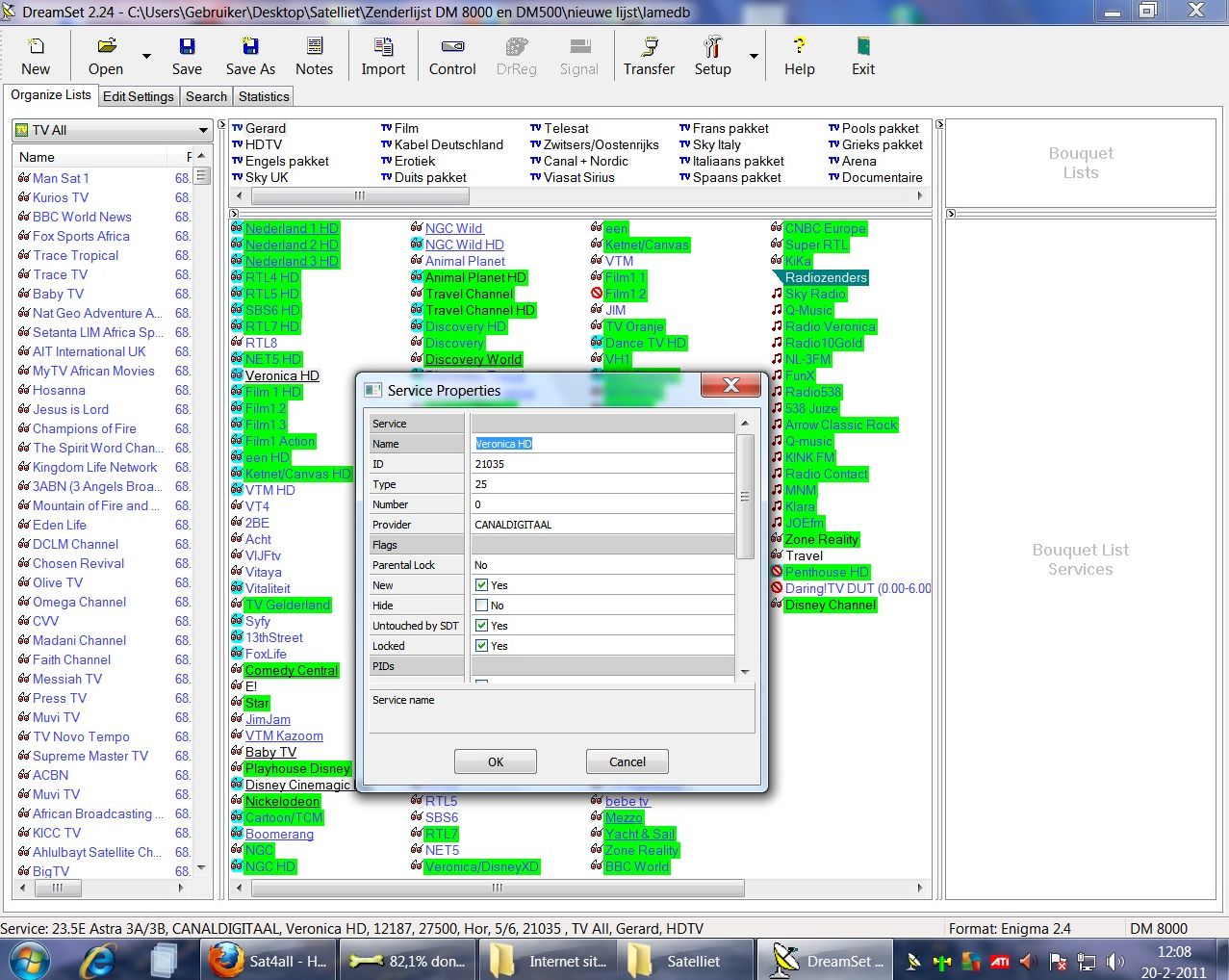The height and width of the screenshot is (980, 1229).
Task: Collapse the Service property group header
Action: click(x=418, y=424)
